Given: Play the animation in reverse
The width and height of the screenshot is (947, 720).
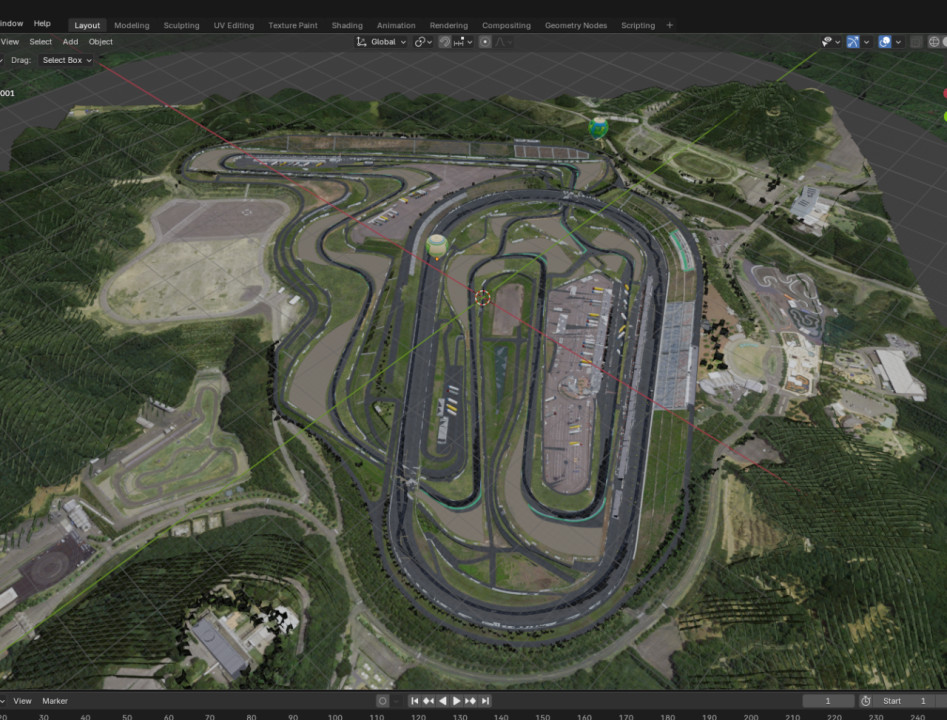Looking at the screenshot, I should [443, 701].
